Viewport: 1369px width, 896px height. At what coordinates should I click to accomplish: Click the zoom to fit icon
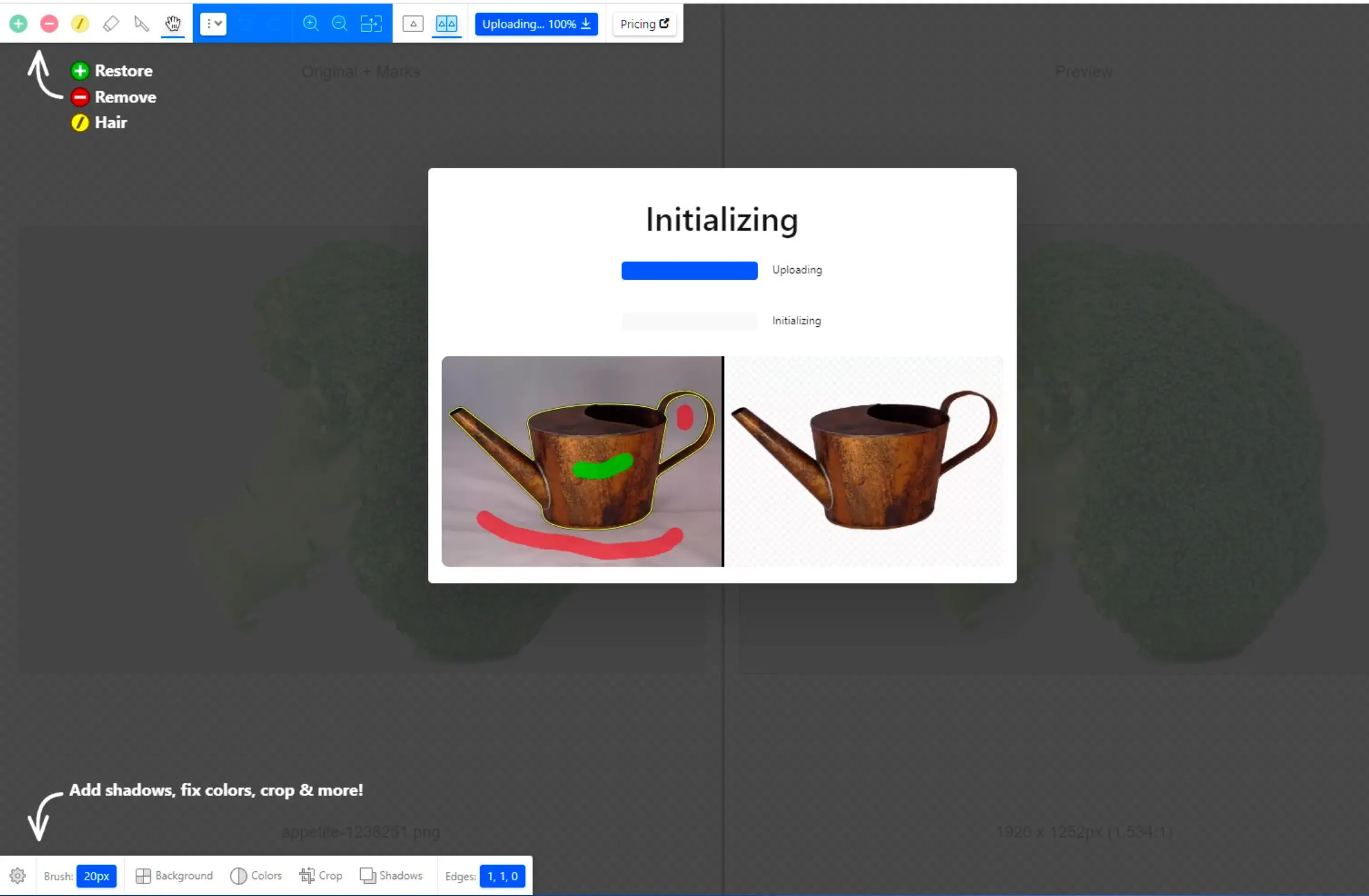click(371, 24)
